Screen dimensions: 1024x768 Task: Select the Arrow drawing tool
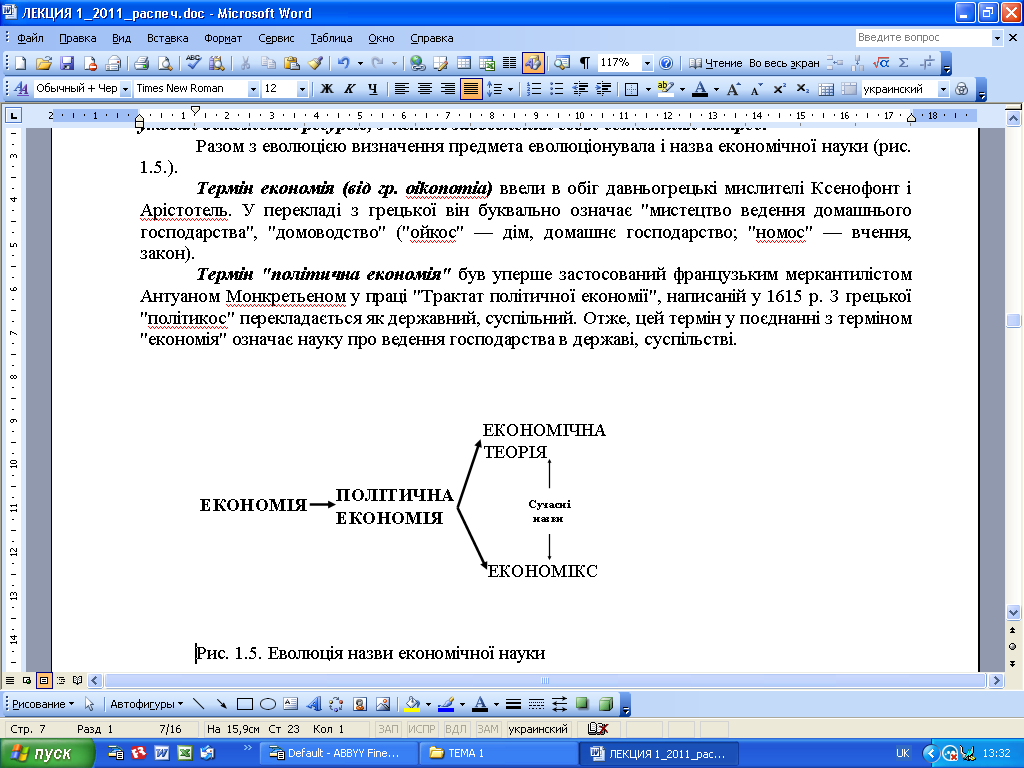coord(221,704)
